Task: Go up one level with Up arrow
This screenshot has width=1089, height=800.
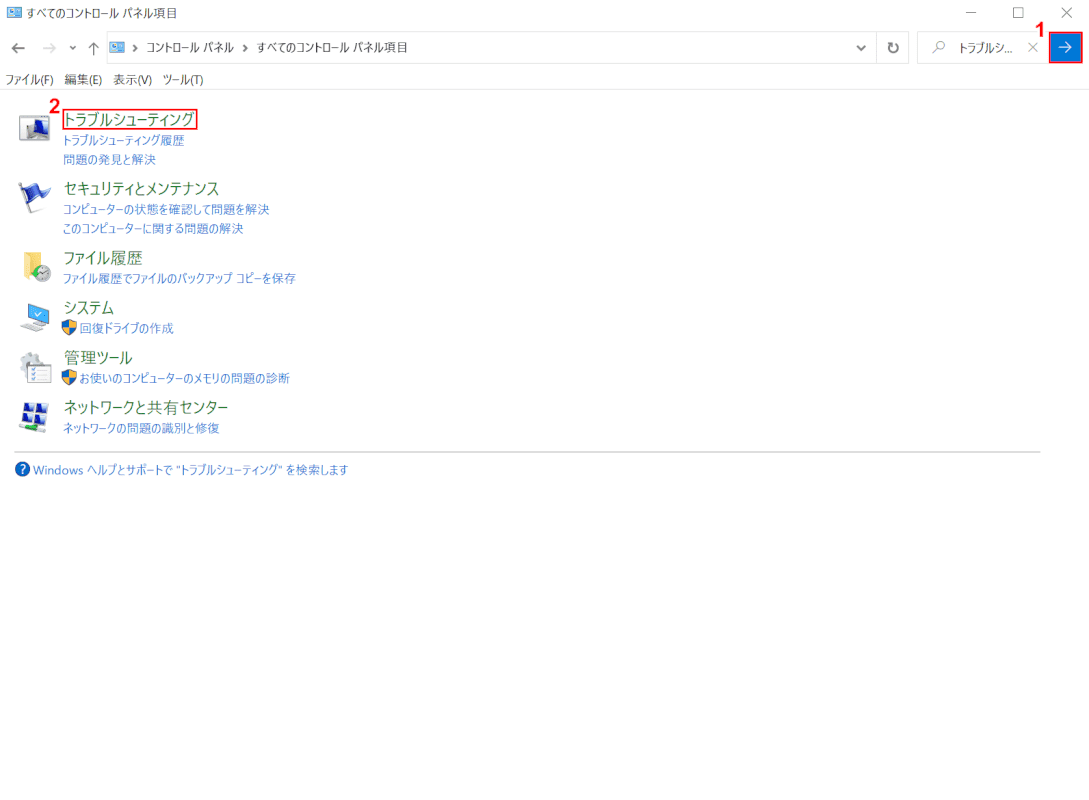Action: pos(93,48)
